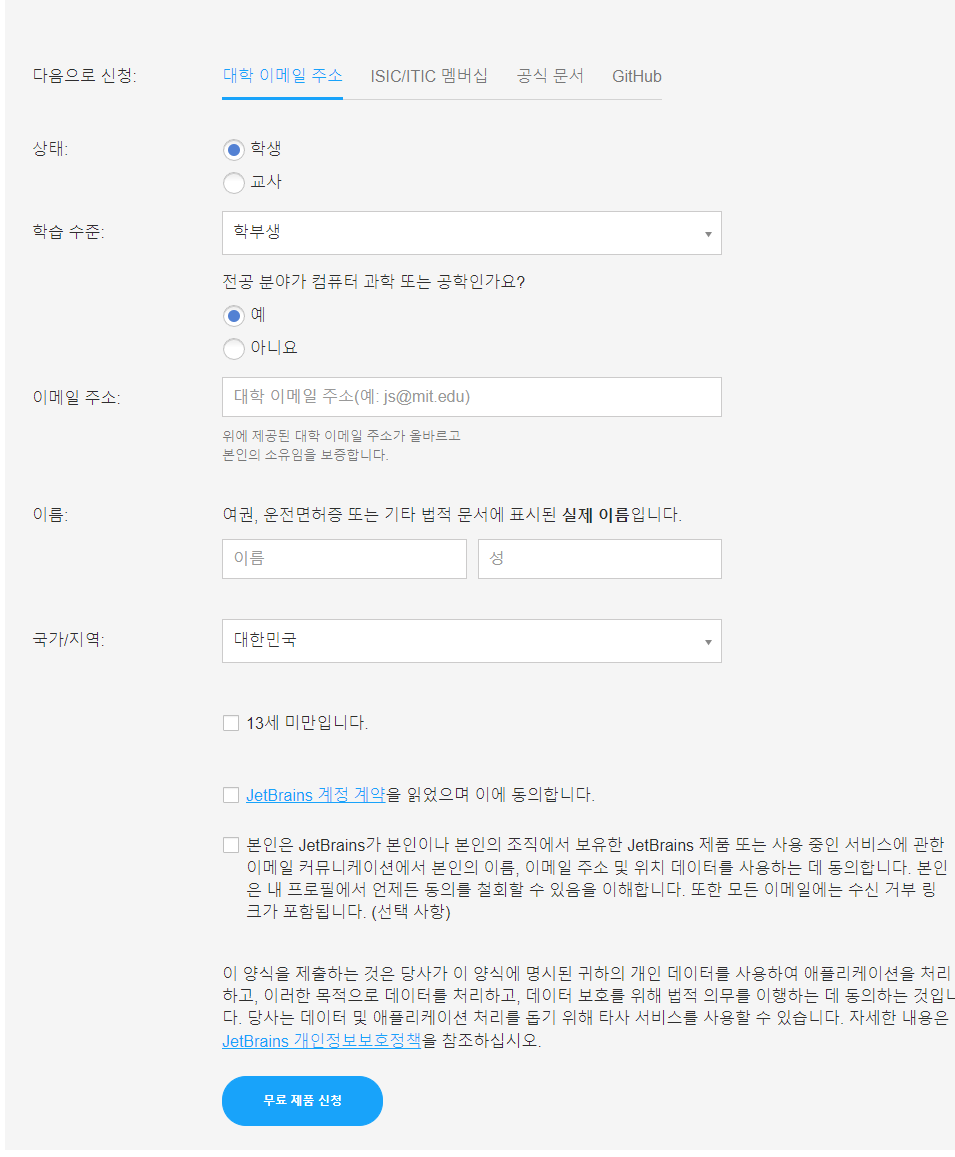Click the 대한민국 dropdown arrow
The height and width of the screenshot is (1157, 955).
click(x=708, y=642)
